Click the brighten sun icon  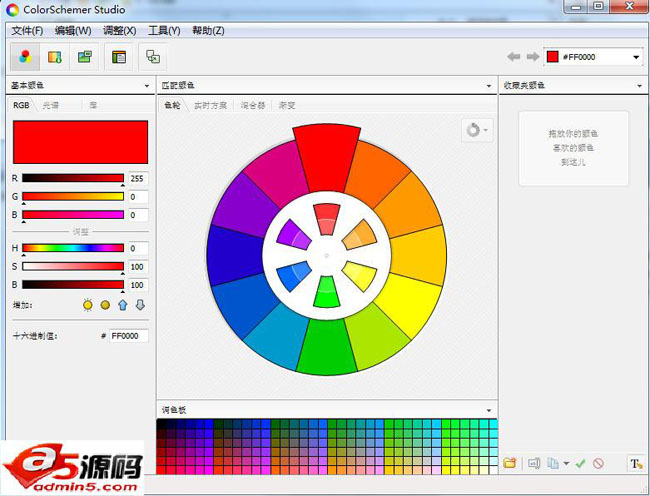click(x=87, y=305)
